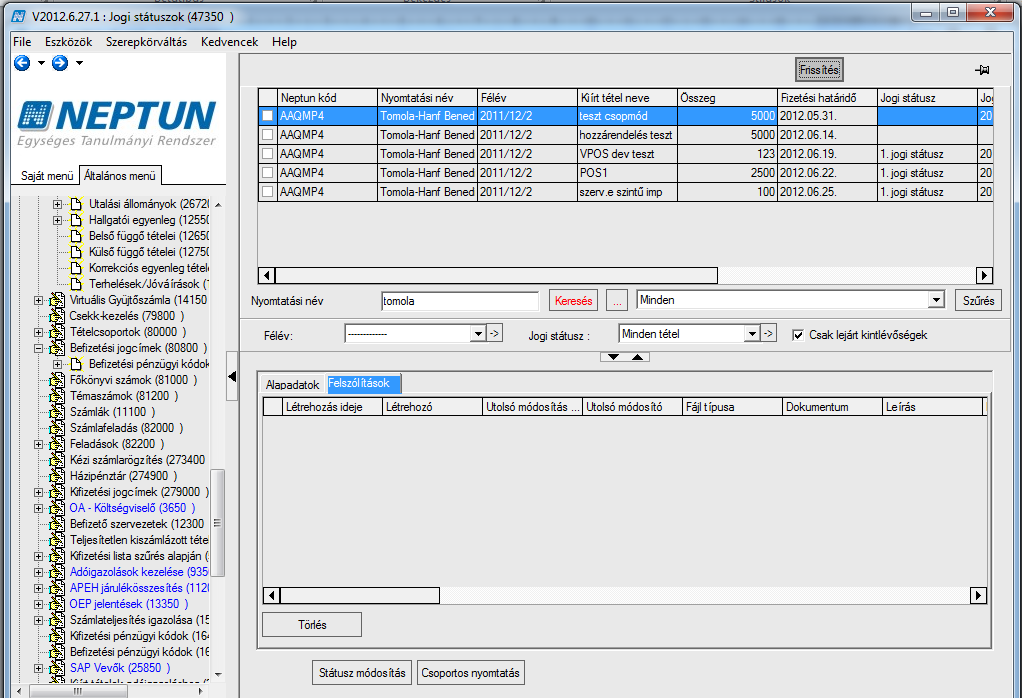Click the upward panel splitter arrow
Image resolution: width=1022 pixels, height=698 pixels.
pos(637,356)
